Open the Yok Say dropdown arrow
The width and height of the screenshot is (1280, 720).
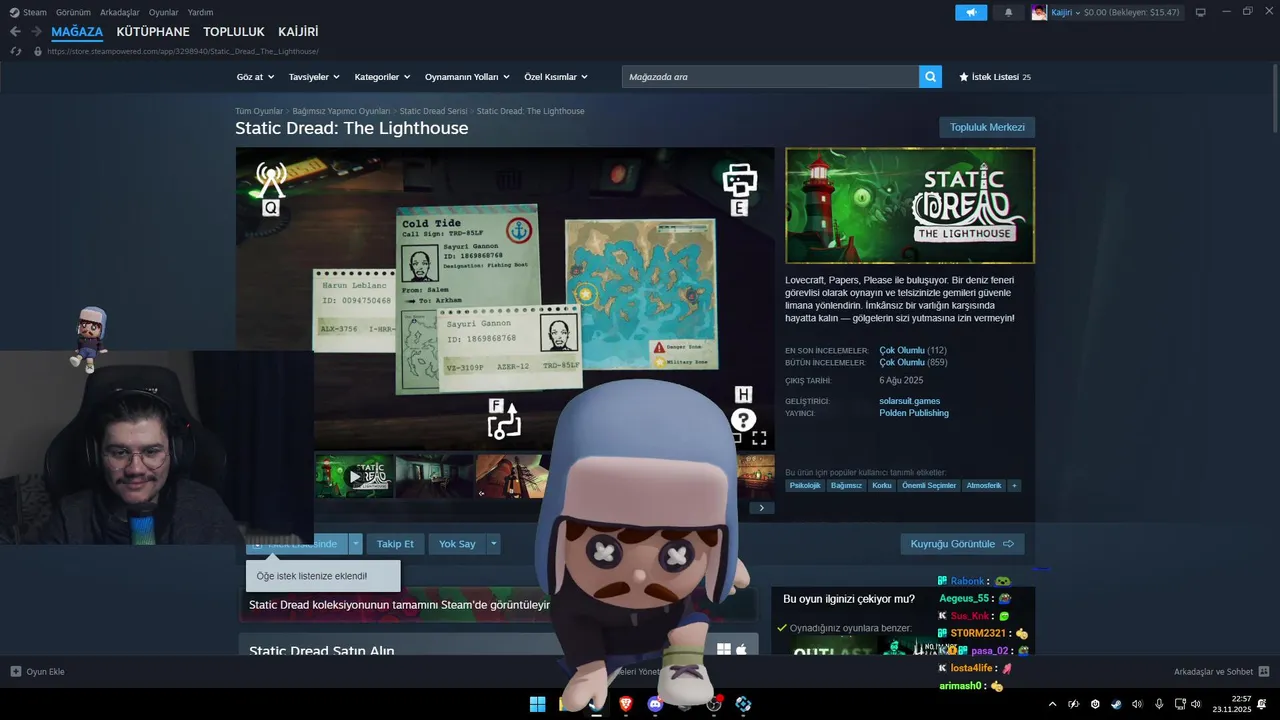[493, 544]
